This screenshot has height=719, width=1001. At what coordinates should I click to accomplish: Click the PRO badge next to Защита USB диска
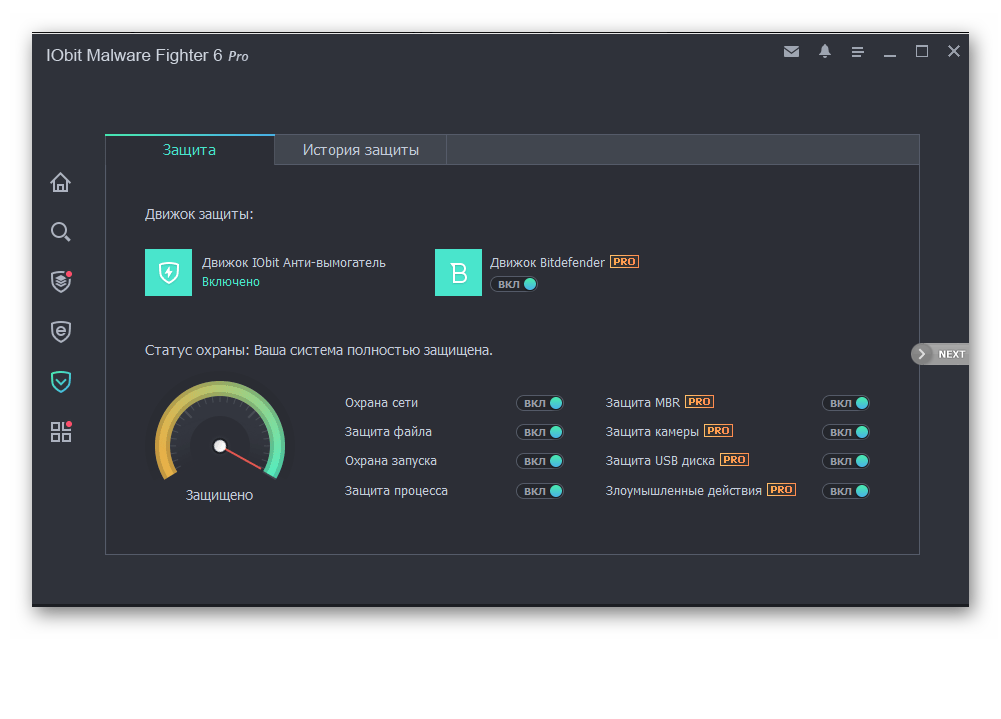tap(734, 459)
